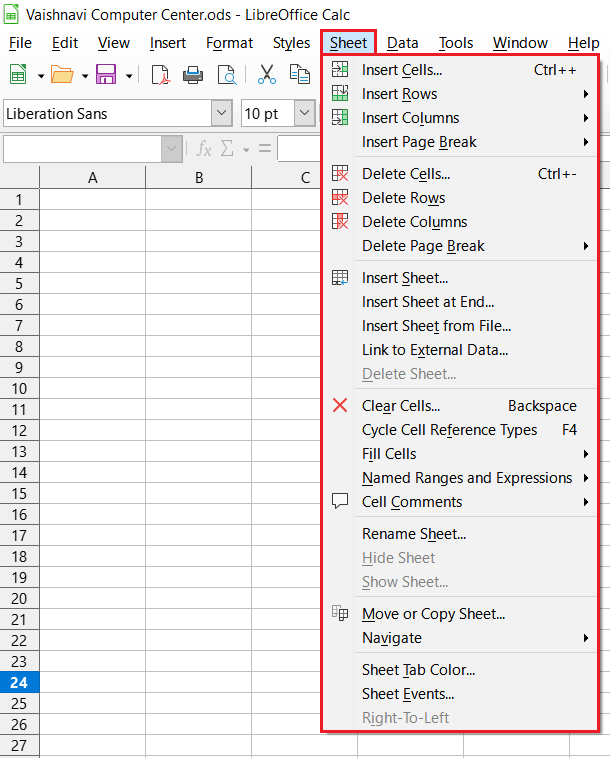Open the Insert menu
Viewport: 610px width, 758px height.
tap(168, 43)
